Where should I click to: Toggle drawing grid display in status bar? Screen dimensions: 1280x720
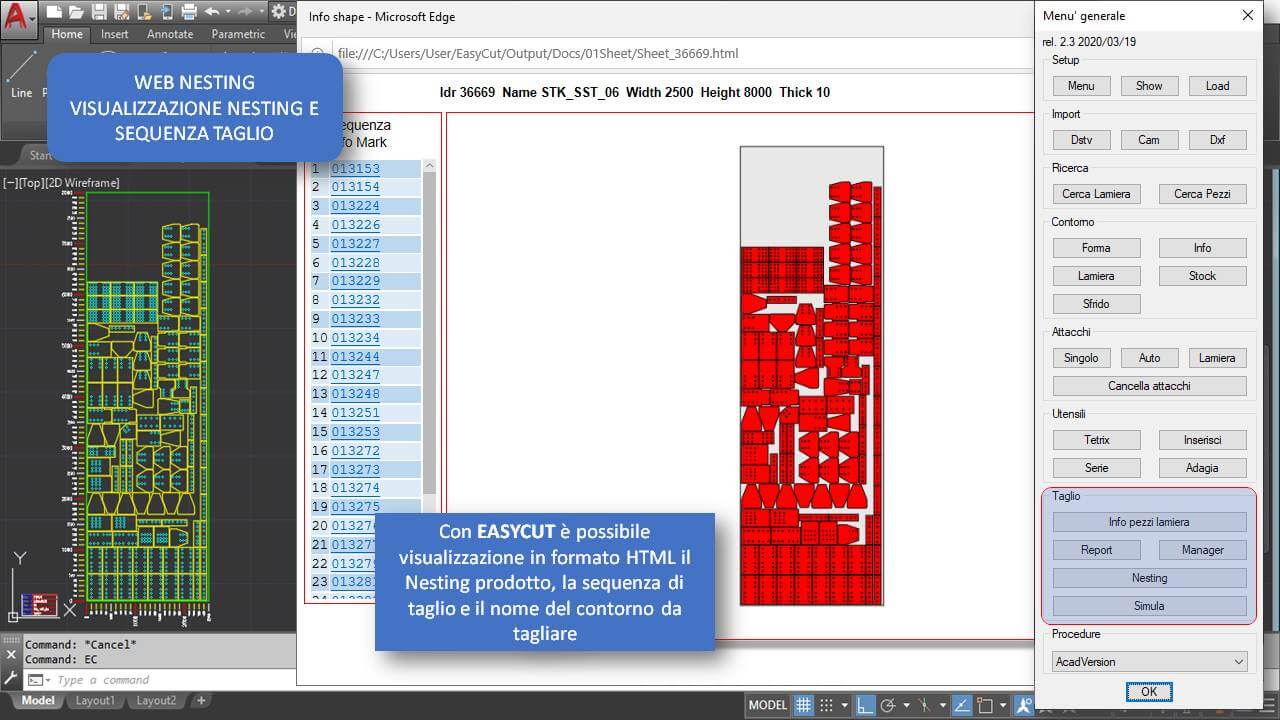(x=803, y=705)
